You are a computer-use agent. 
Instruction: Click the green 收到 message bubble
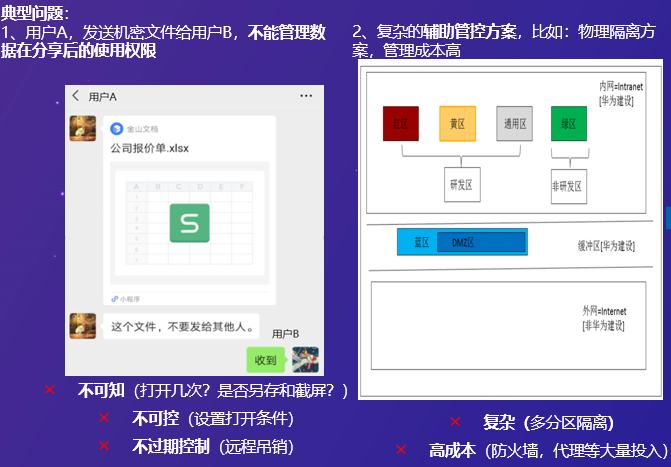pyautogui.click(x=266, y=360)
